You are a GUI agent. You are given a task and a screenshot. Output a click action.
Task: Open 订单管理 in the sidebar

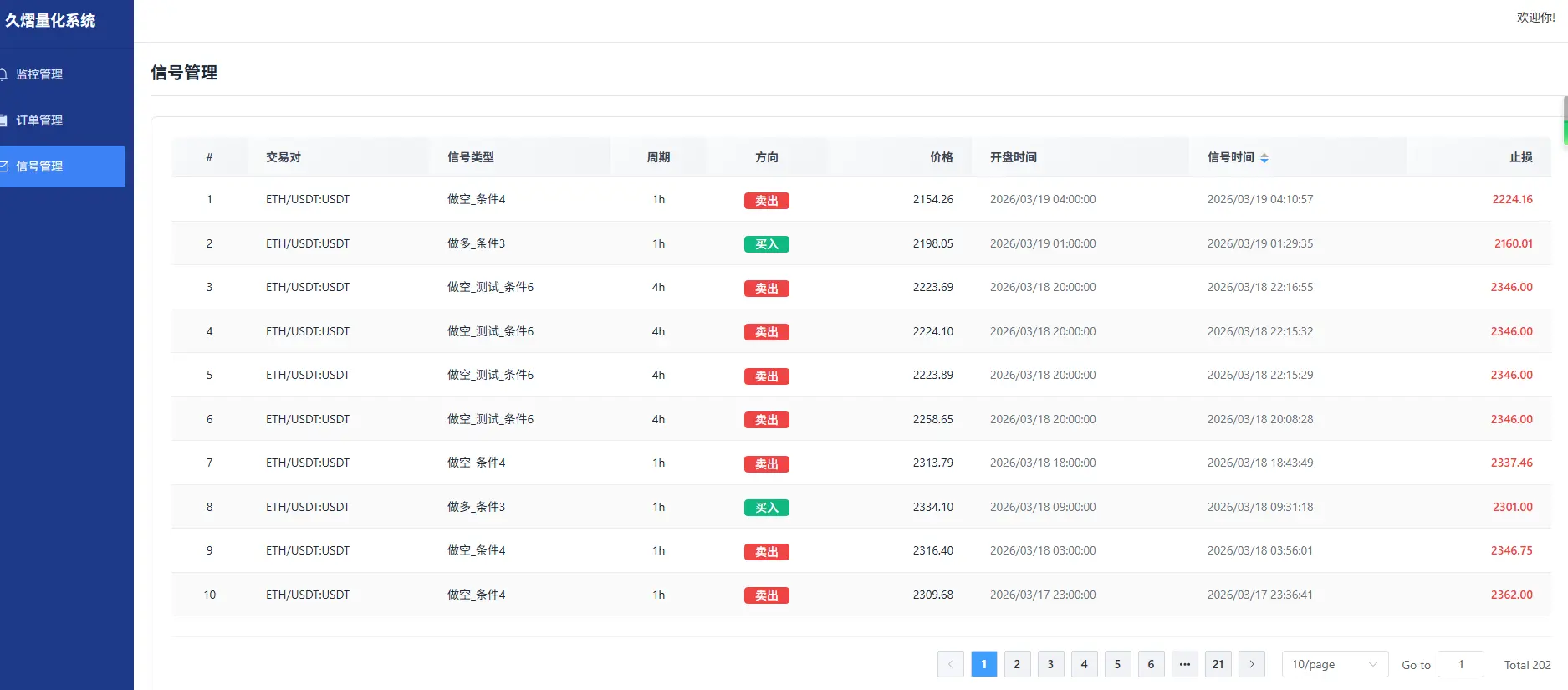(39, 120)
